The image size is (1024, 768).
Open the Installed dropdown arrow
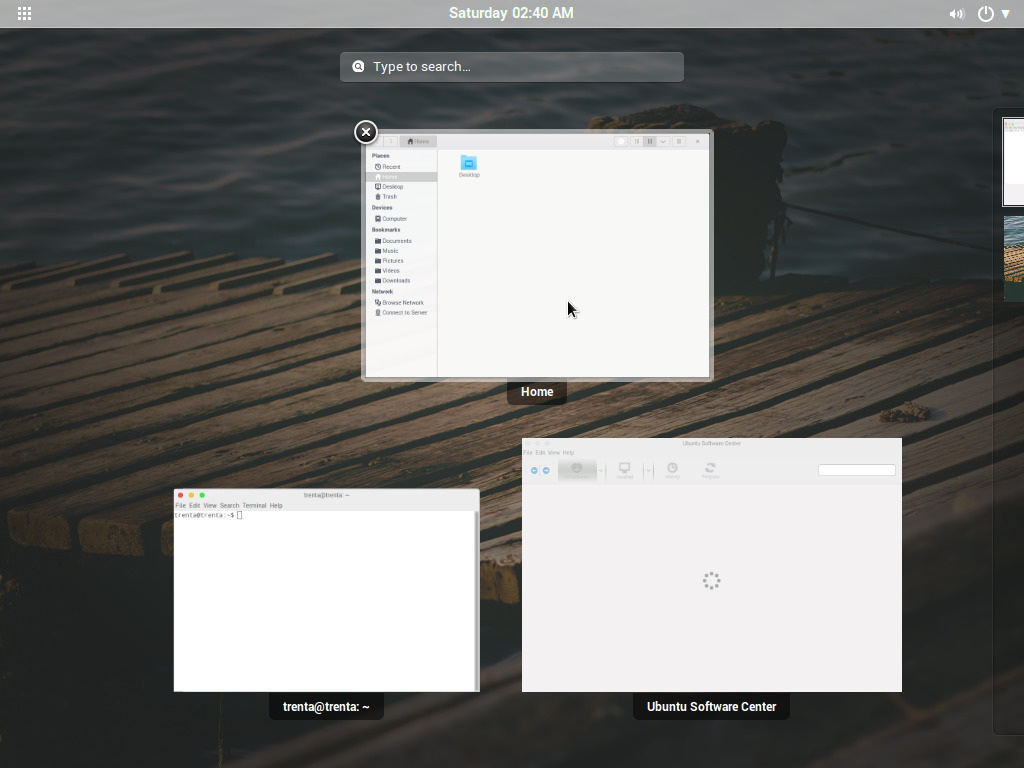tap(648, 470)
